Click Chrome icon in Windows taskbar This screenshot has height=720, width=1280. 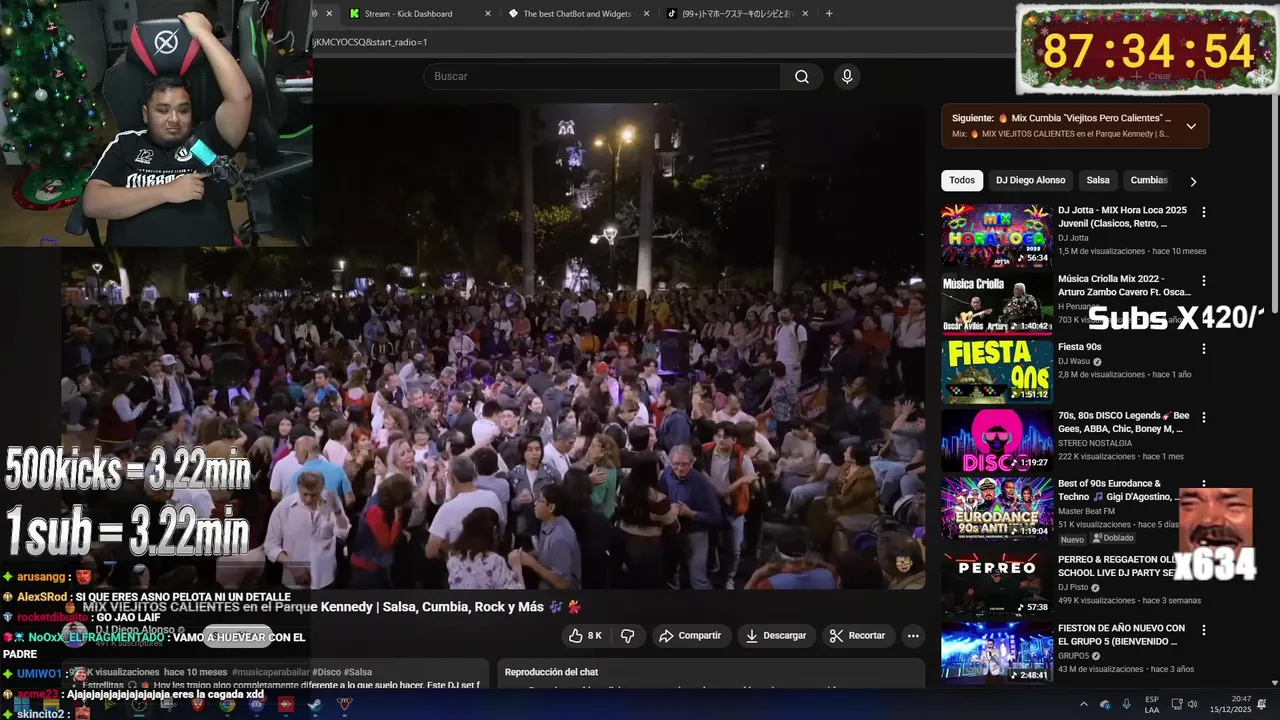coord(227,705)
